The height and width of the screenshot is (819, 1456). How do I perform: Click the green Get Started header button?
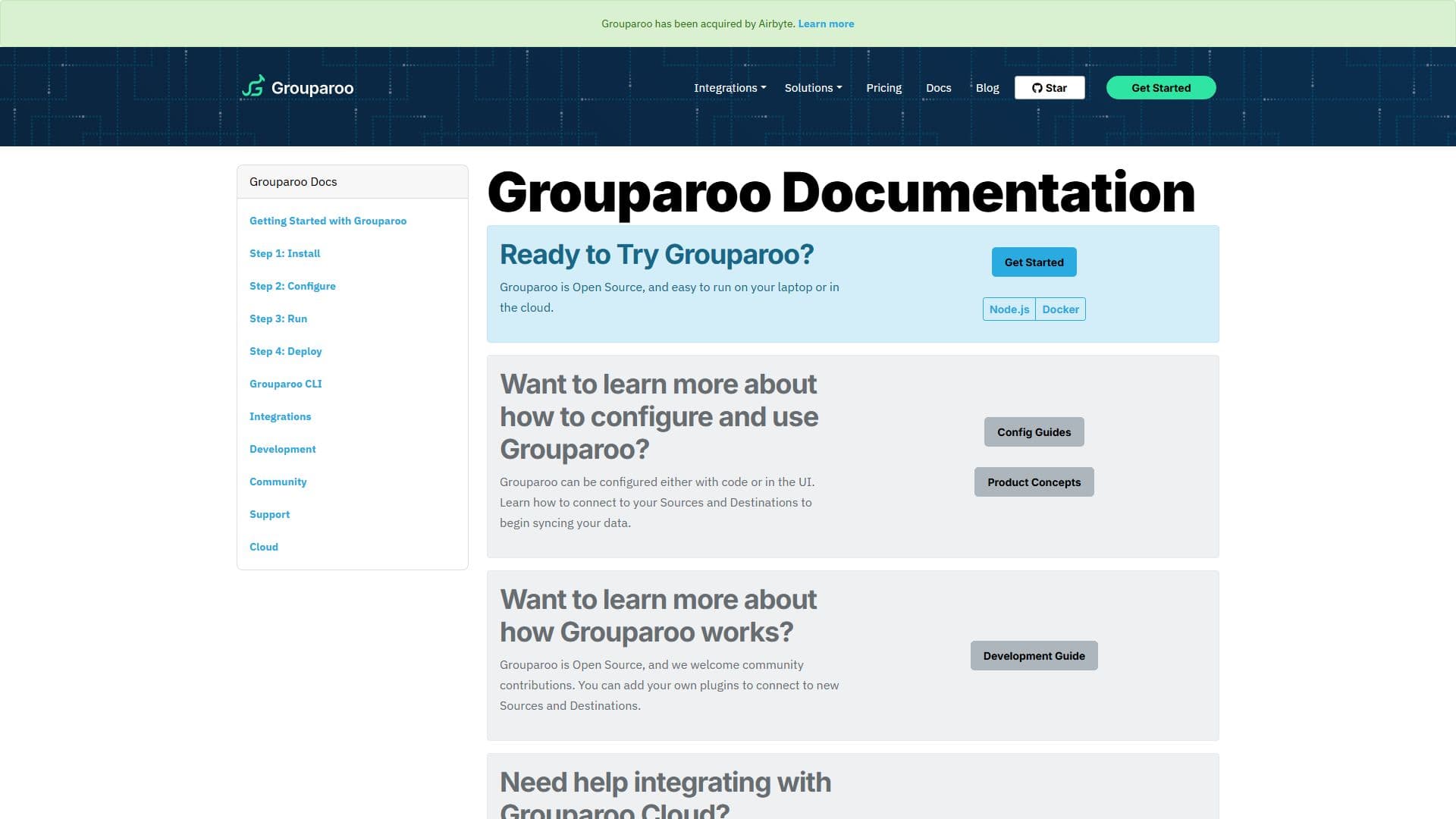pos(1161,88)
